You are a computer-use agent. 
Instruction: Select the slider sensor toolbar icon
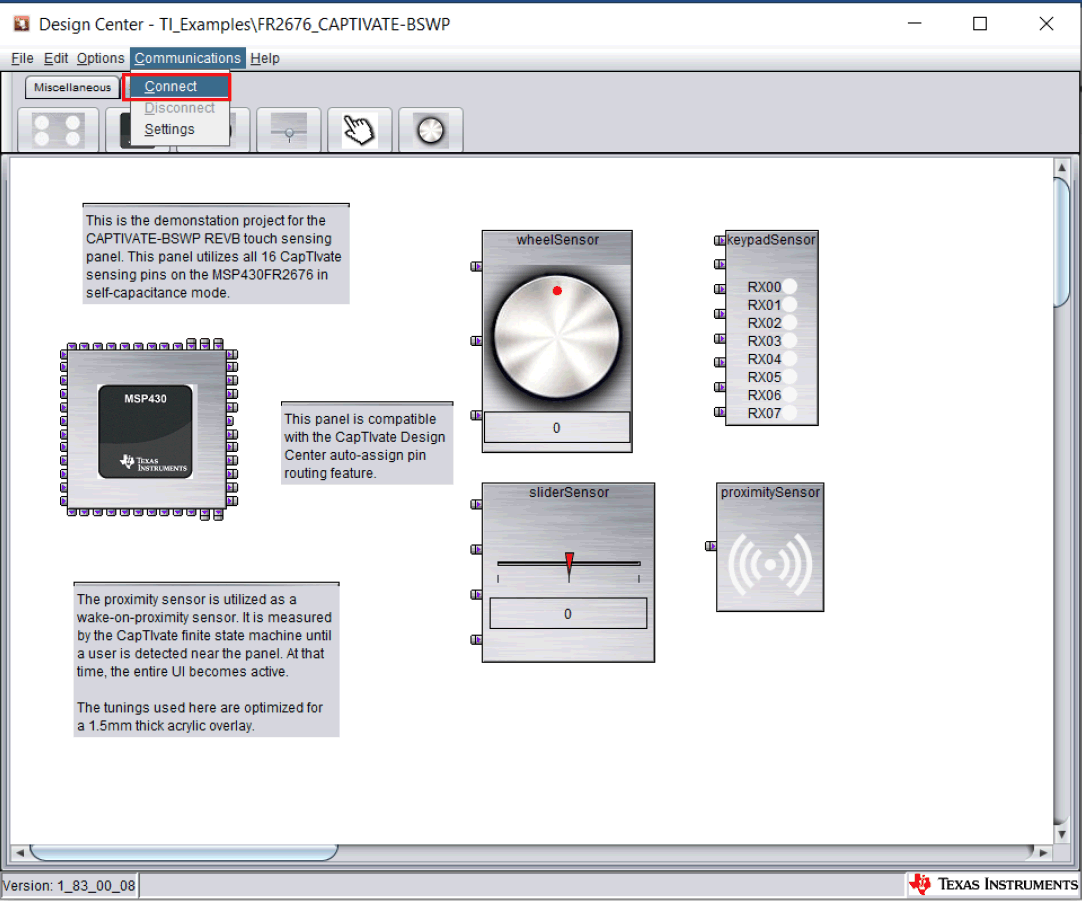point(288,130)
